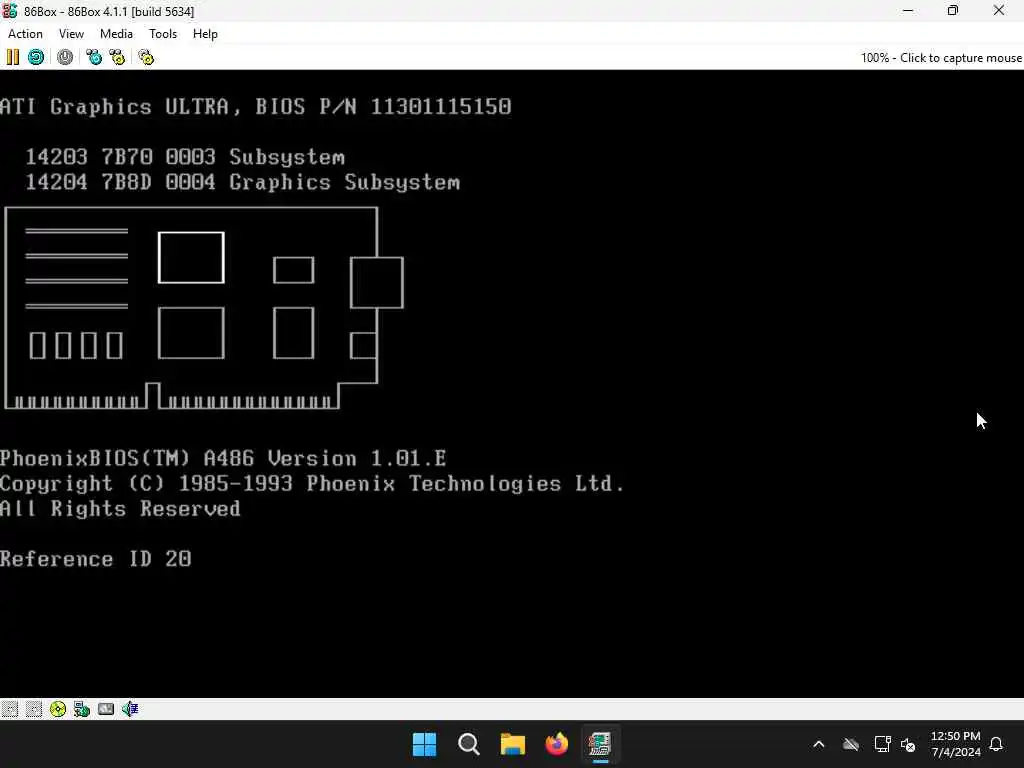Open Windows taskbar Search
The image size is (1024, 768).
[x=469, y=744]
